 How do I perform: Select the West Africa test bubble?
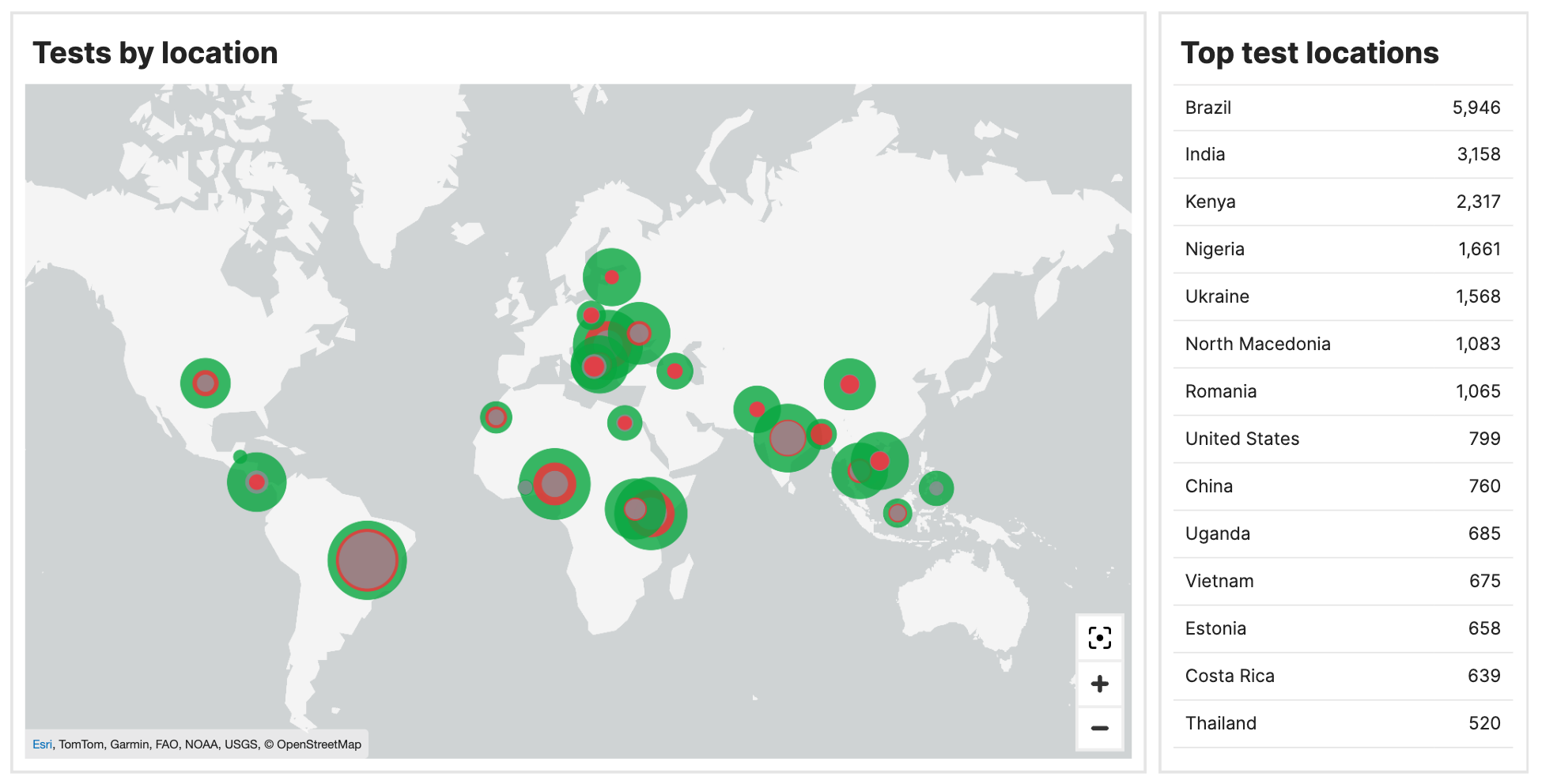click(x=556, y=485)
